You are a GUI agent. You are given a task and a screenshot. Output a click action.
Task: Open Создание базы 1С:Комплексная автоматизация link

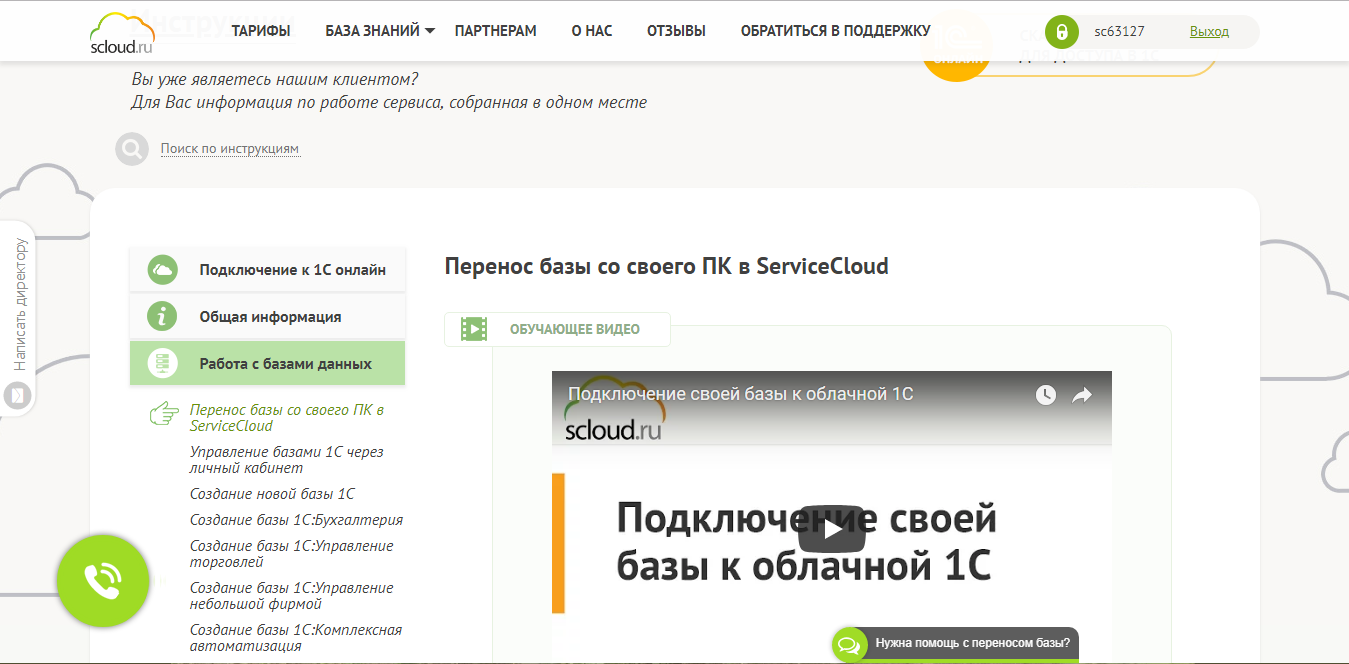pyautogui.click(x=295, y=638)
